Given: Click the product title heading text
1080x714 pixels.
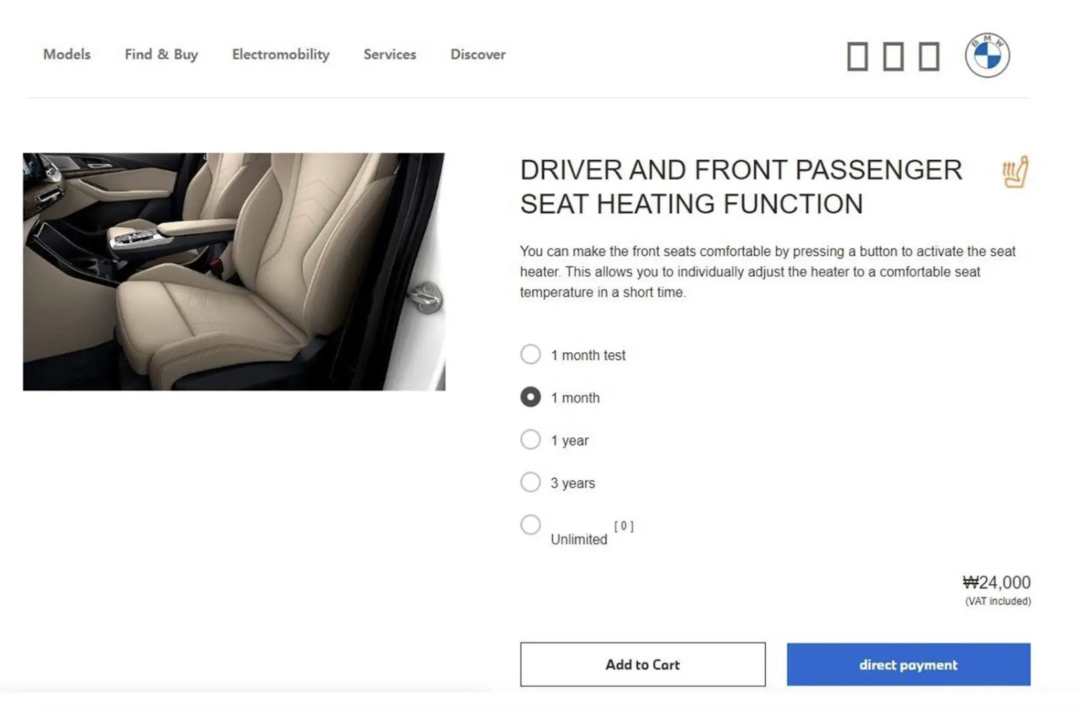Looking at the screenshot, I should pyautogui.click(x=741, y=187).
